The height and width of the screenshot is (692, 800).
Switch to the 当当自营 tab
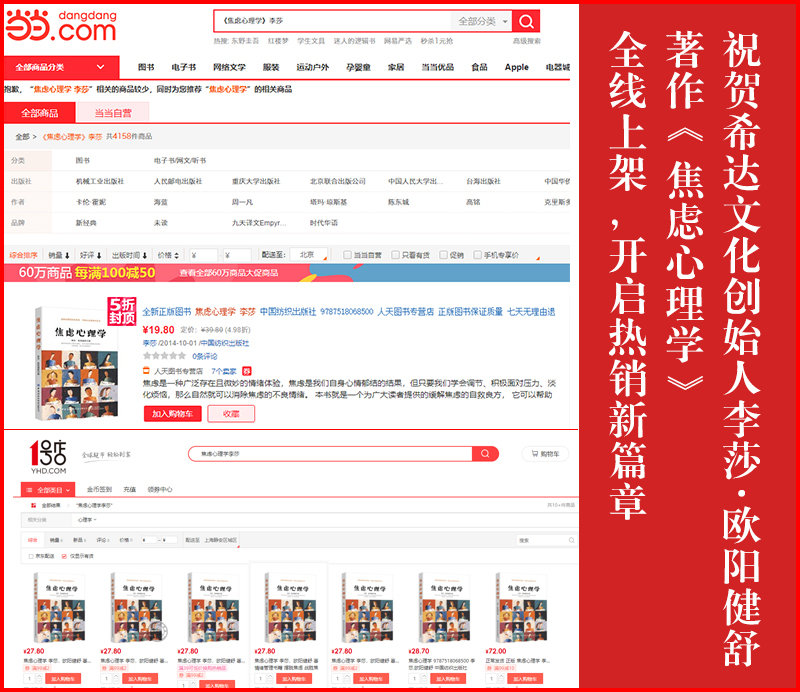(113, 114)
